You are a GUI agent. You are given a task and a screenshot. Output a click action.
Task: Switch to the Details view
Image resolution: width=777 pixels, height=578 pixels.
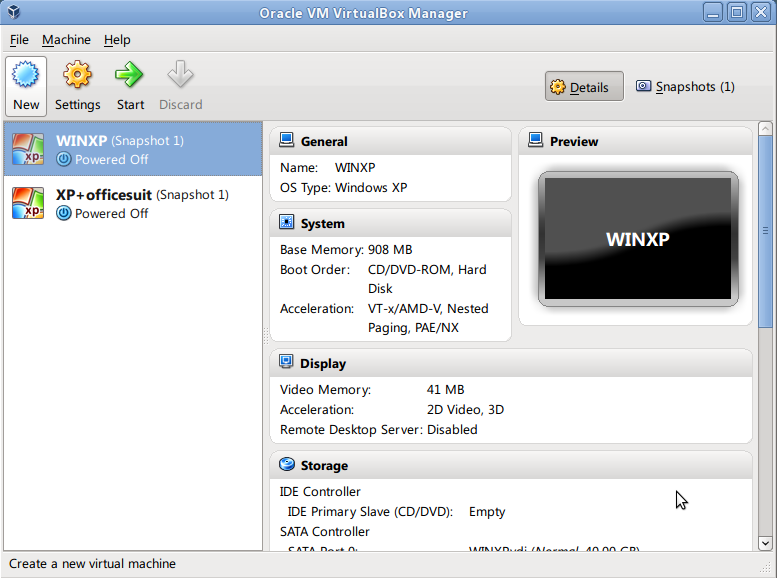[x=584, y=86]
